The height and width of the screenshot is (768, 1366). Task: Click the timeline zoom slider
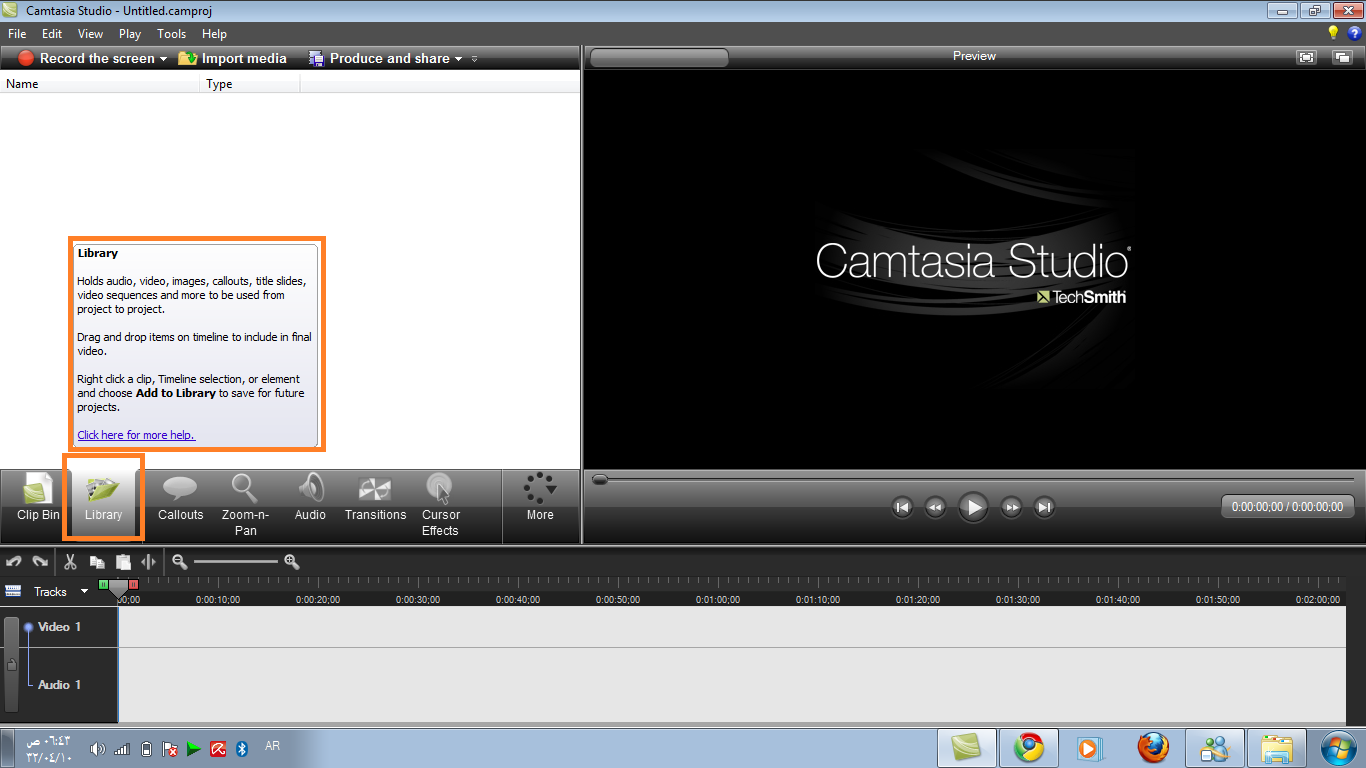(236, 562)
